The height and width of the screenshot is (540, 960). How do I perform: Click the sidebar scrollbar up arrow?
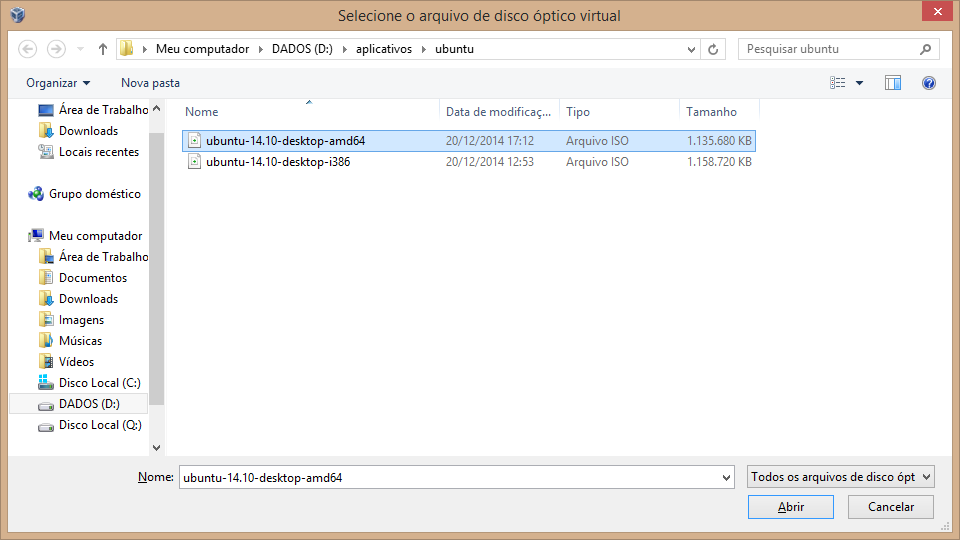click(157, 108)
